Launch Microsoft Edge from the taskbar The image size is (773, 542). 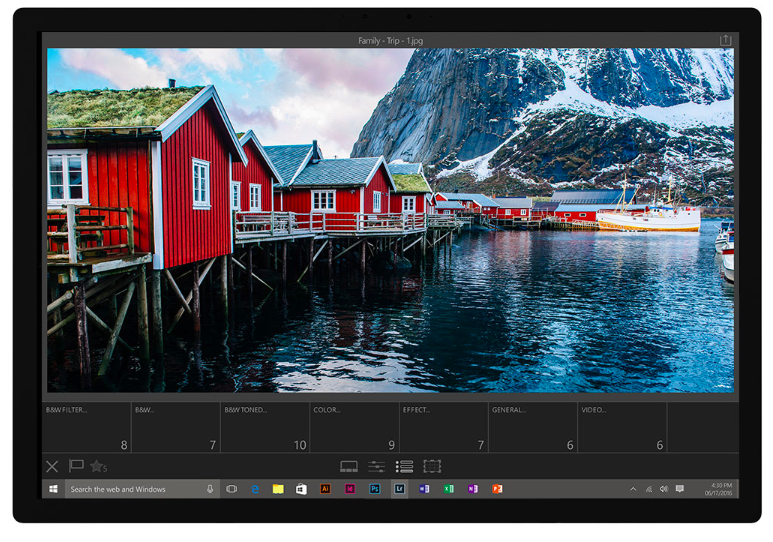[x=255, y=489]
